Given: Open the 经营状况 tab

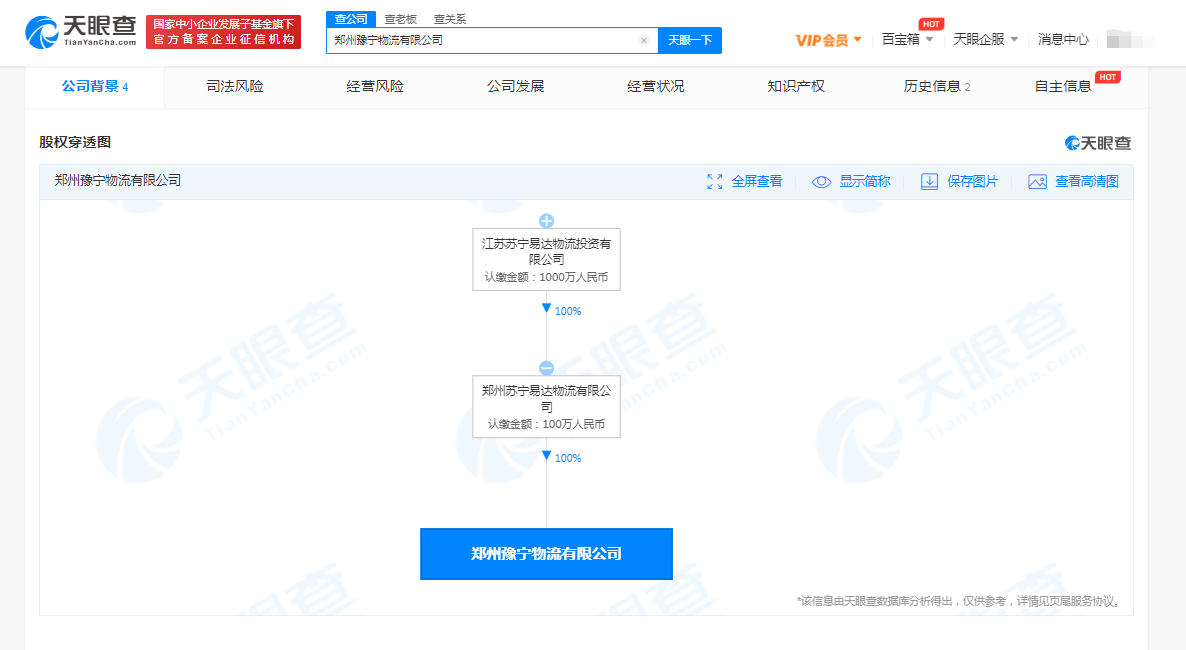Looking at the screenshot, I should 655,86.
